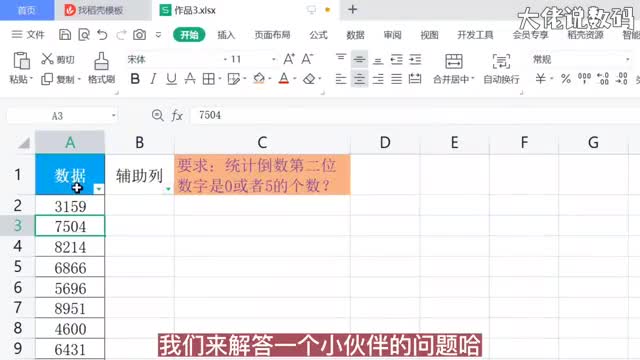Screen dimensions: 640x360
Task: Switch to the 视图 ribbon tab
Action: click(429, 35)
